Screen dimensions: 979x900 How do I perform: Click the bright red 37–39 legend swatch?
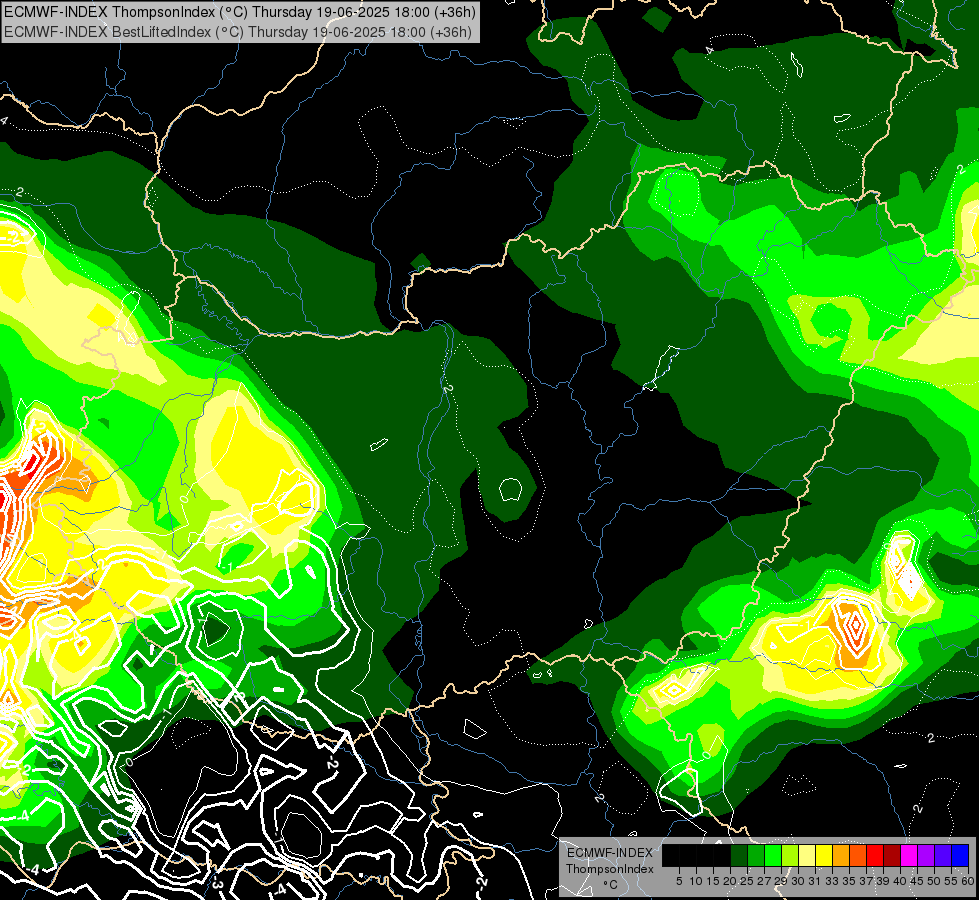pos(875,855)
